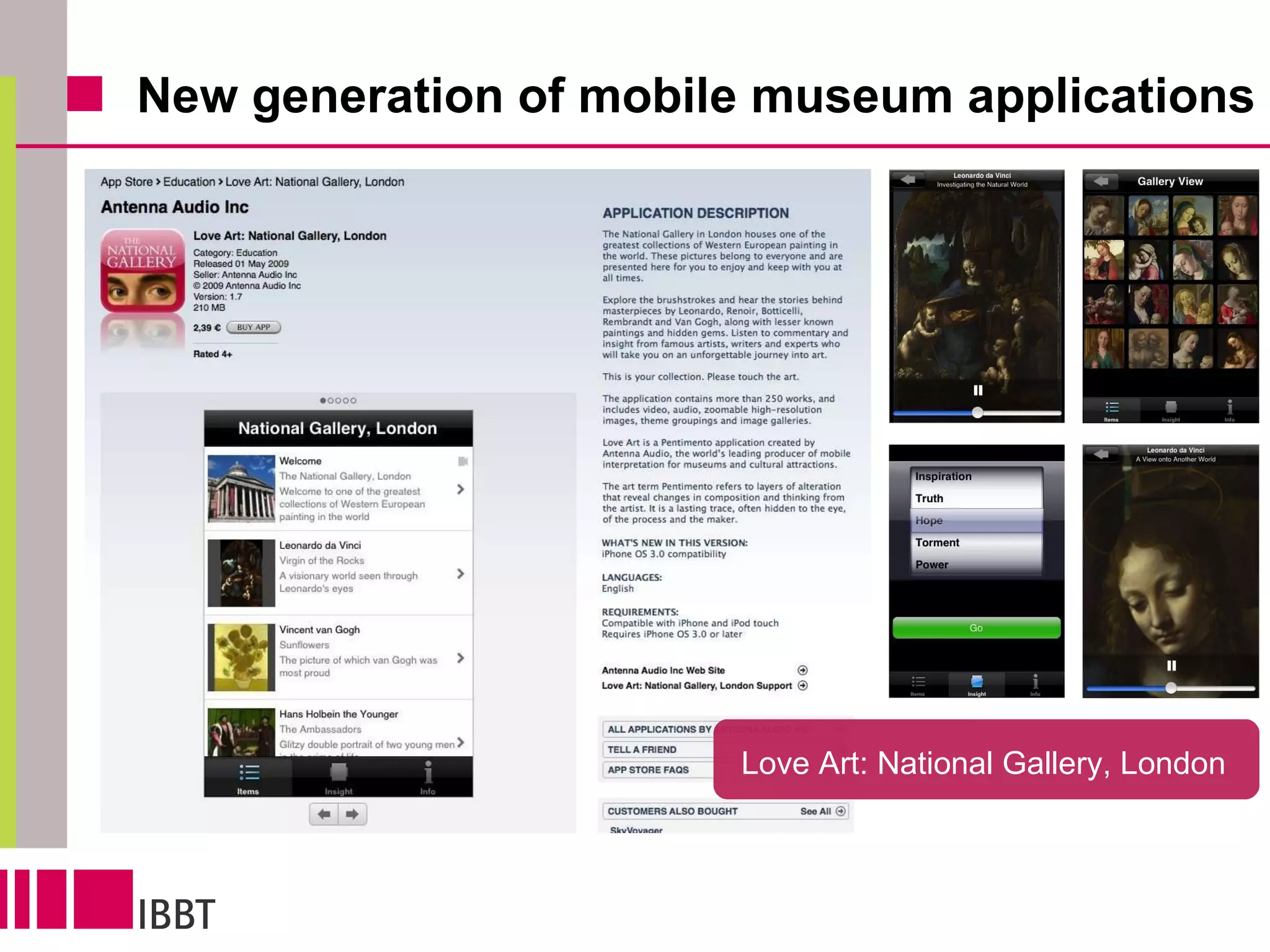Expand the Leonardo da Vinci row chevron
Screen dimensions: 1270x952
pyautogui.click(x=460, y=573)
